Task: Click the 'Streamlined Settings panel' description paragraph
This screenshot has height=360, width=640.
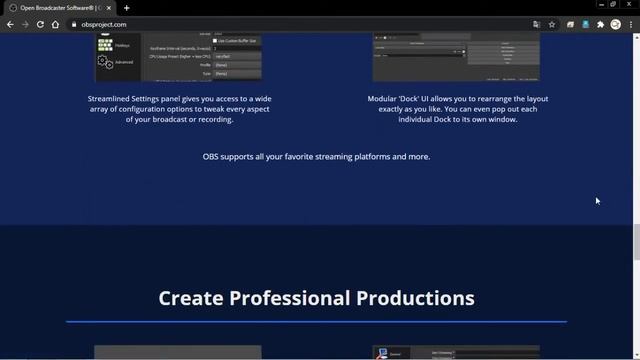Action: tap(179, 109)
